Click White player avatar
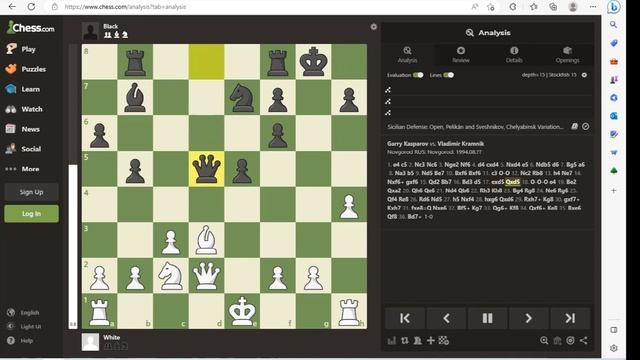This screenshot has height=360, width=640. [x=90, y=342]
